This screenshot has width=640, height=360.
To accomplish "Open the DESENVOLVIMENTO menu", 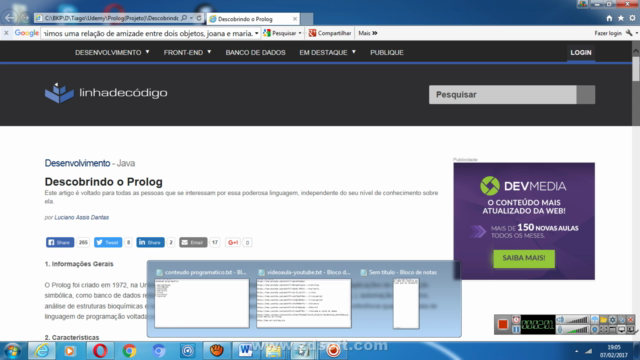I will 112,52.
